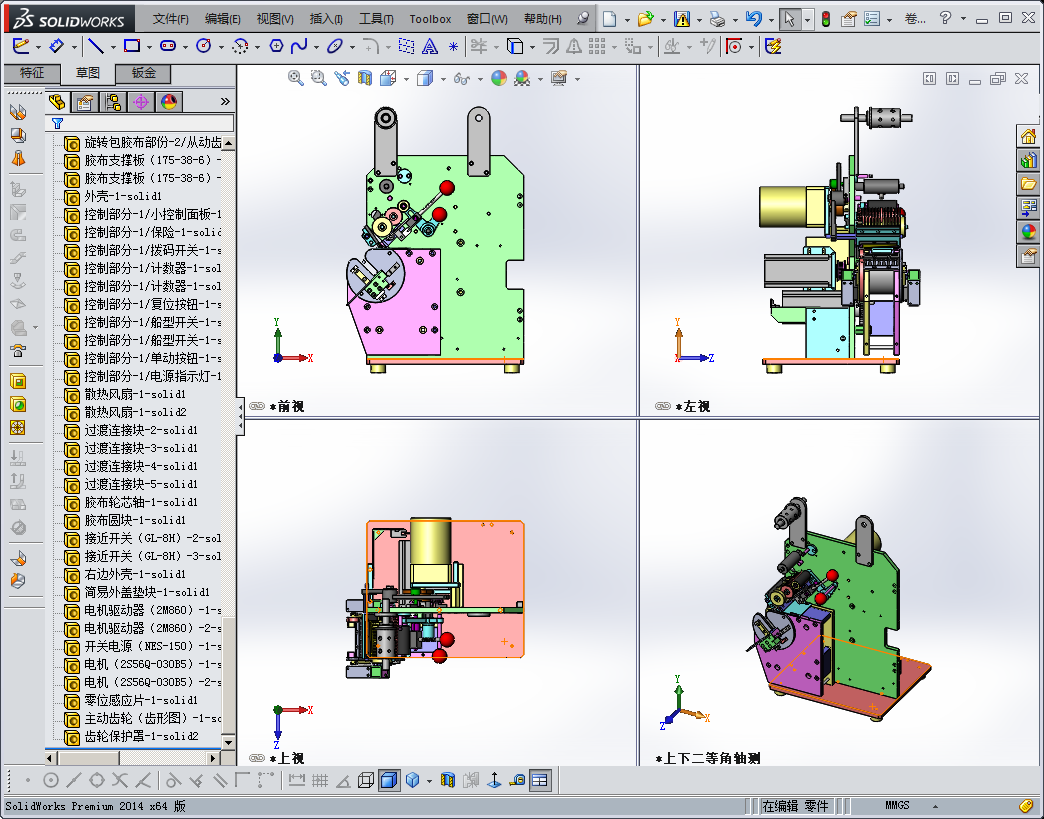The width and height of the screenshot is (1044, 819).
Task: Select tree item 胶布圆块-1-solid1
Action: (x=135, y=520)
